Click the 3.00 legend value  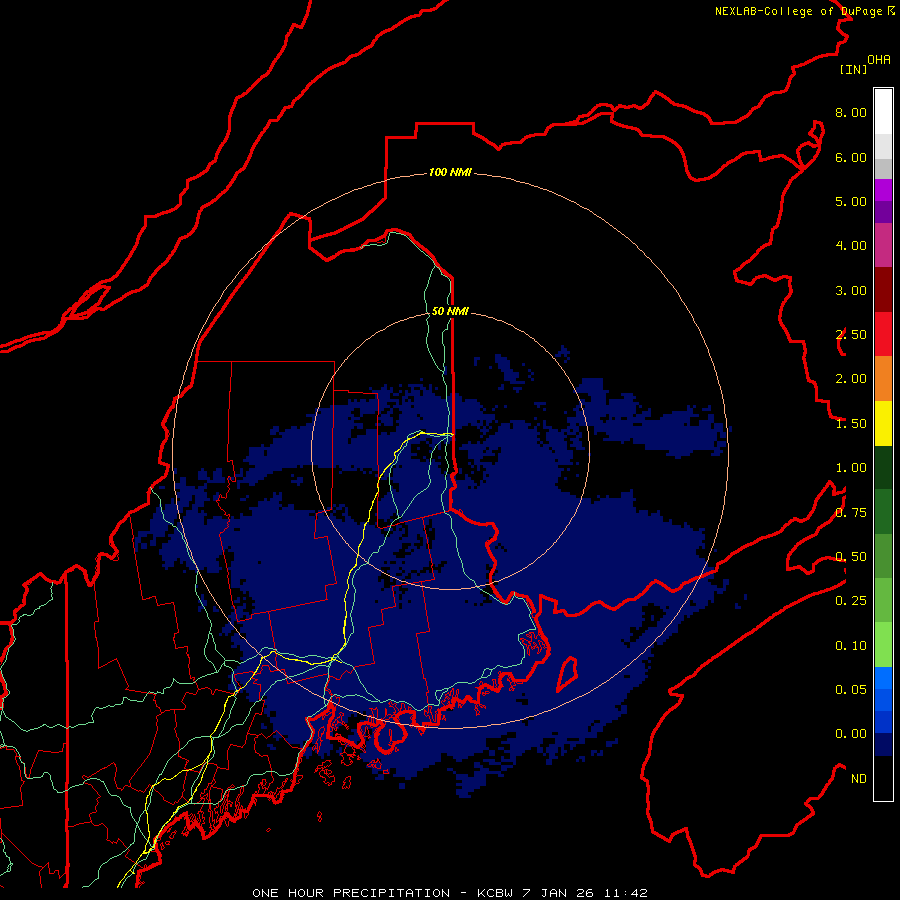[x=851, y=290]
